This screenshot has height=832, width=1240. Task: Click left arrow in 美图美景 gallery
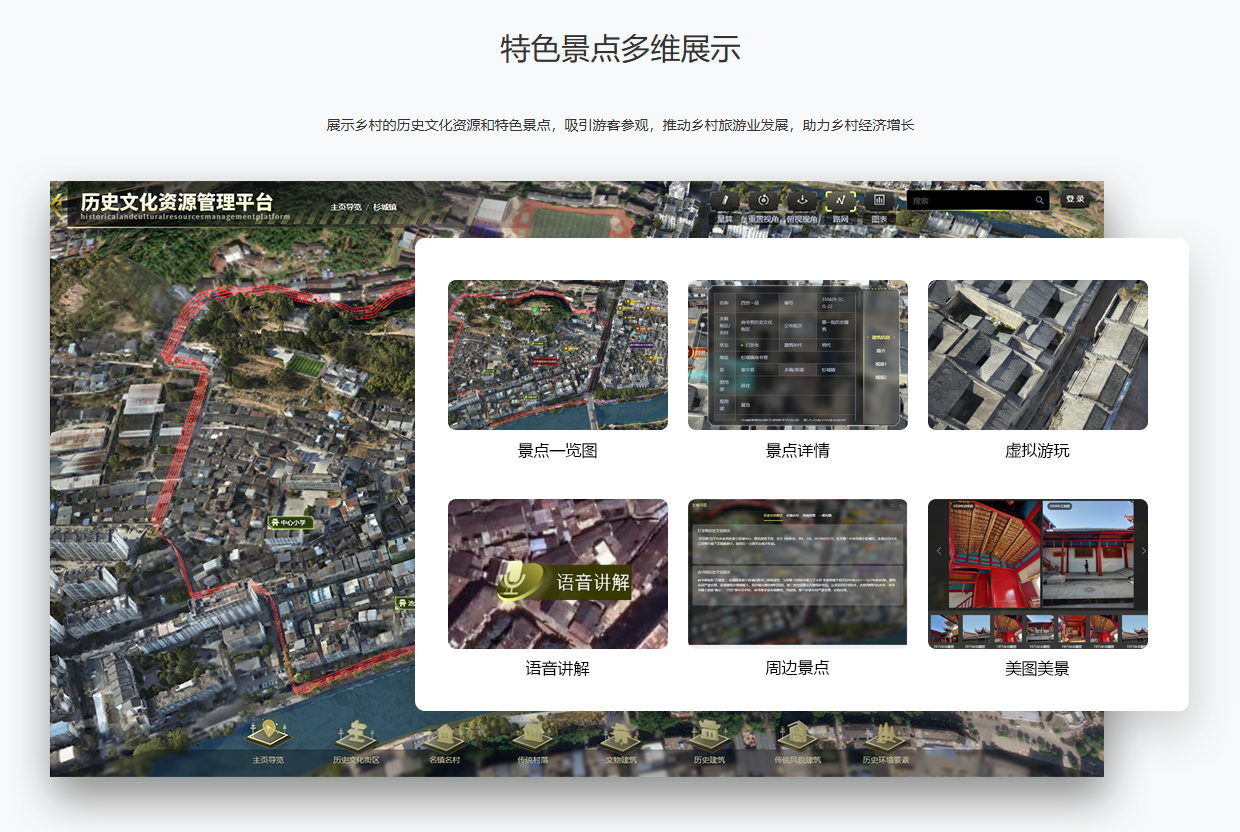tap(939, 552)
